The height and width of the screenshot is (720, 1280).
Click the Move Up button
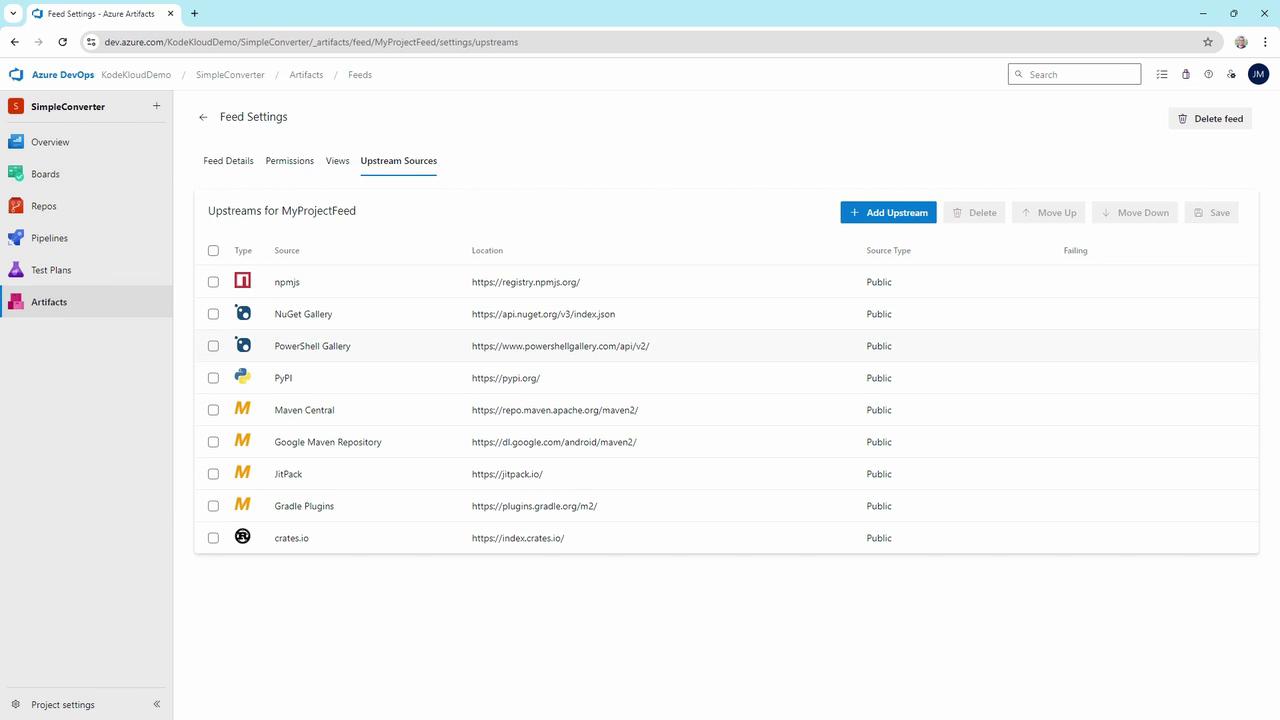click(x=1049, y=212)
